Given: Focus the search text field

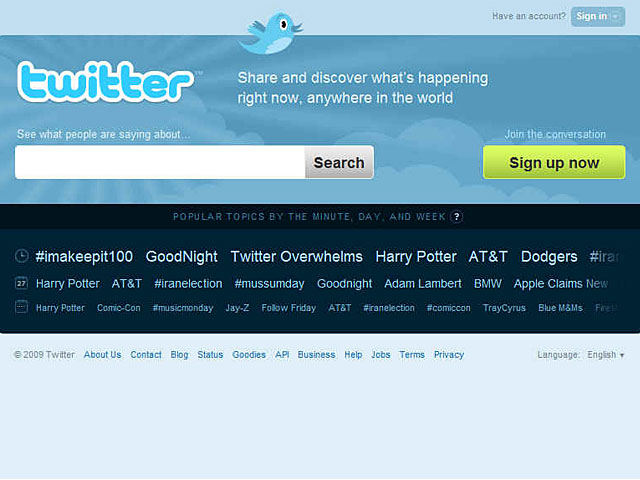Looking at the screenshot, I should pyautogui.click(x=160, y=162).
